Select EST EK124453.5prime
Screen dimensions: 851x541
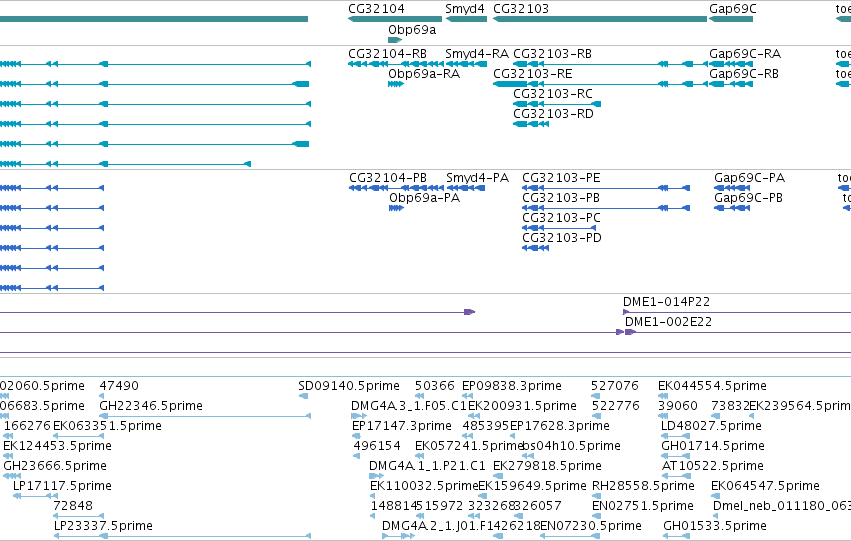(x=58, y=446)
